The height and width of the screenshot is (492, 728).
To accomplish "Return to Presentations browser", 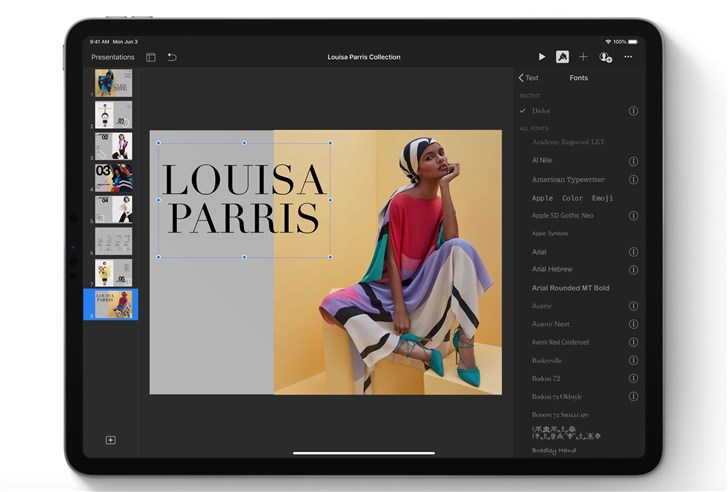I will coord(113,57).
